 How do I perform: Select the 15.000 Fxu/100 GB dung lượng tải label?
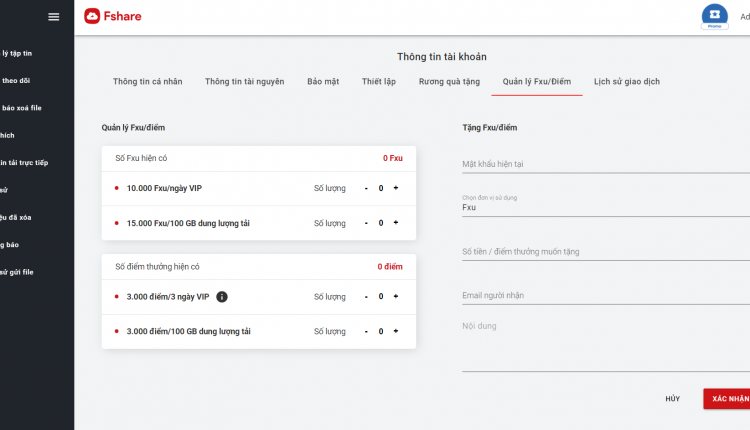click(188, 223)
